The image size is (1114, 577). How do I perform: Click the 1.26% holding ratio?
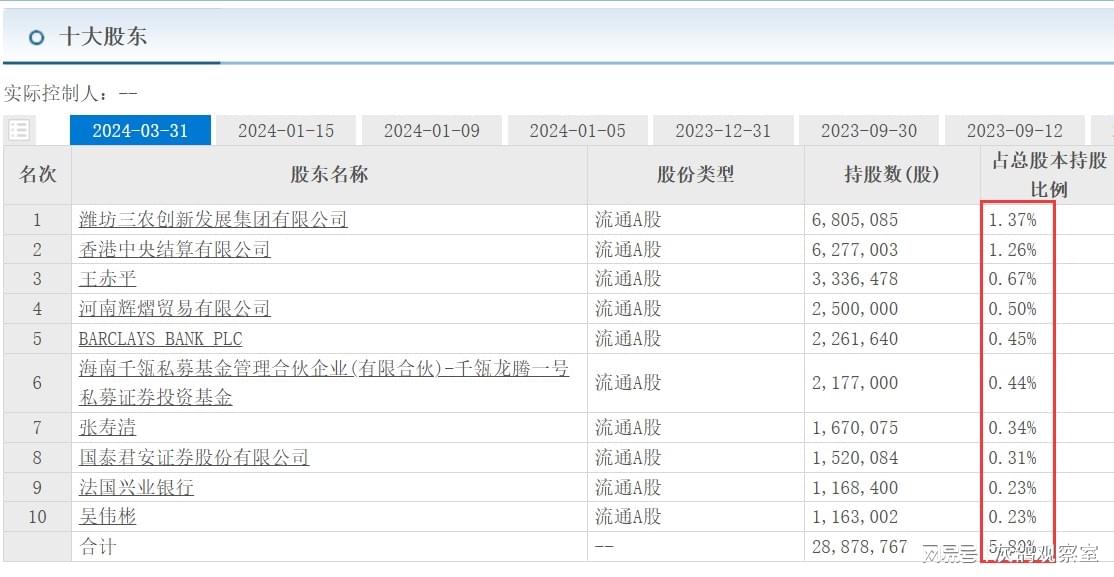click(1012, 250)
